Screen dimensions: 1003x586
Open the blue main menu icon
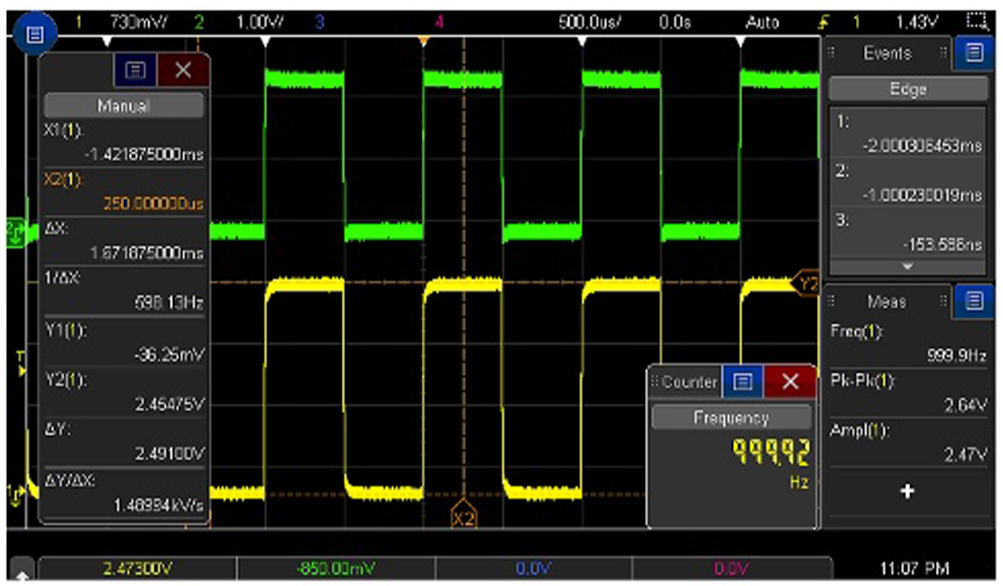(35, 34)
